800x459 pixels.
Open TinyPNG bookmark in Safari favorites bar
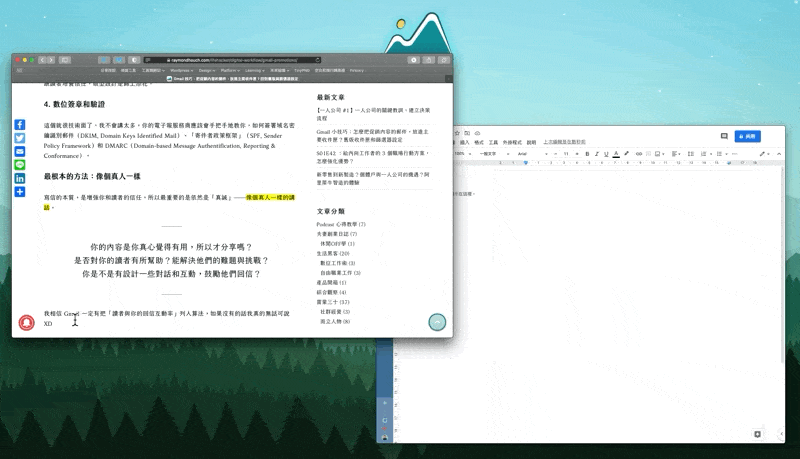tap(302, 70)
